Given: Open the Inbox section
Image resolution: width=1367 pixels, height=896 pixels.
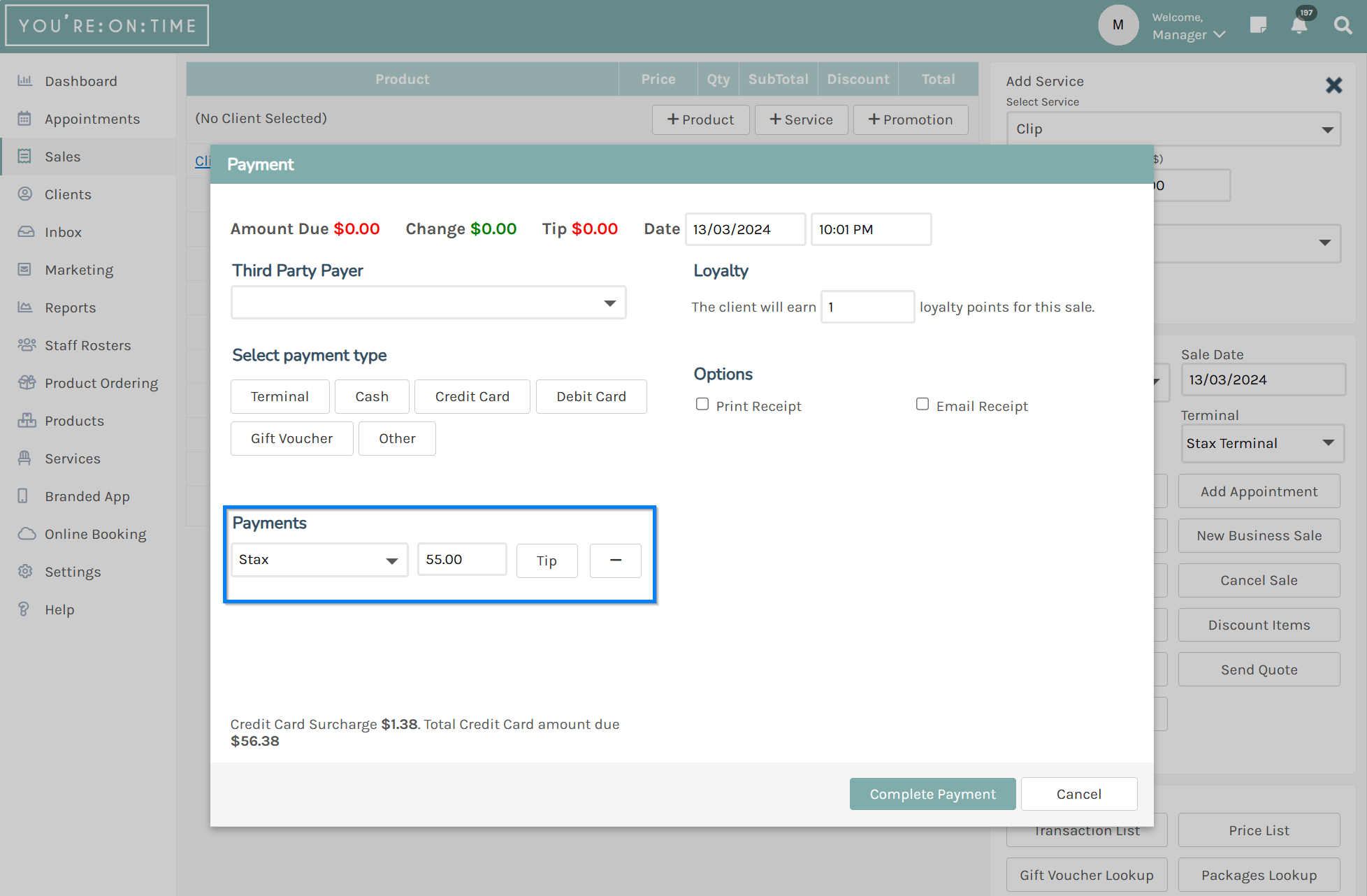Looking at the screenshot, I should (64, 231).
